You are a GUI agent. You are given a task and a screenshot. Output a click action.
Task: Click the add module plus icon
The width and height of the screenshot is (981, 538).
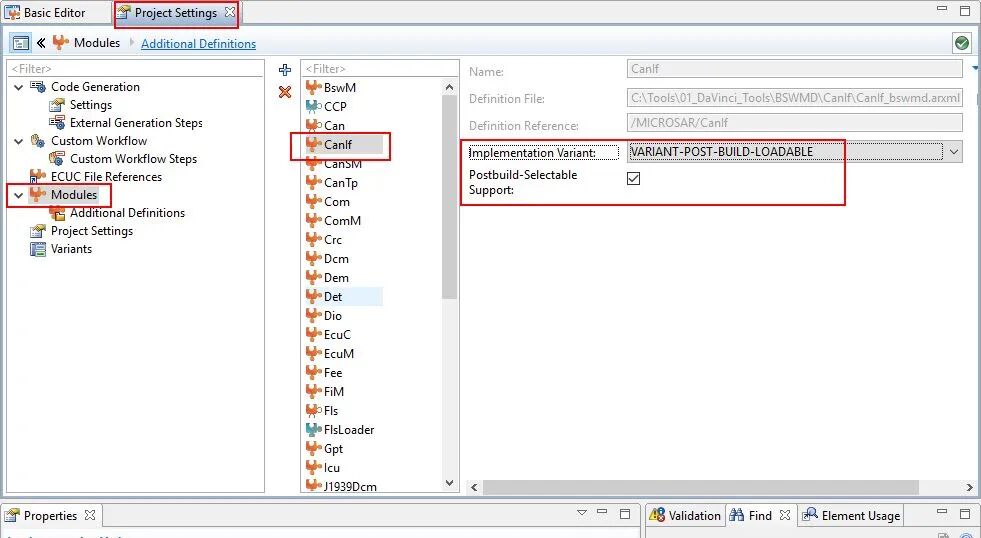tap(285, 70)
